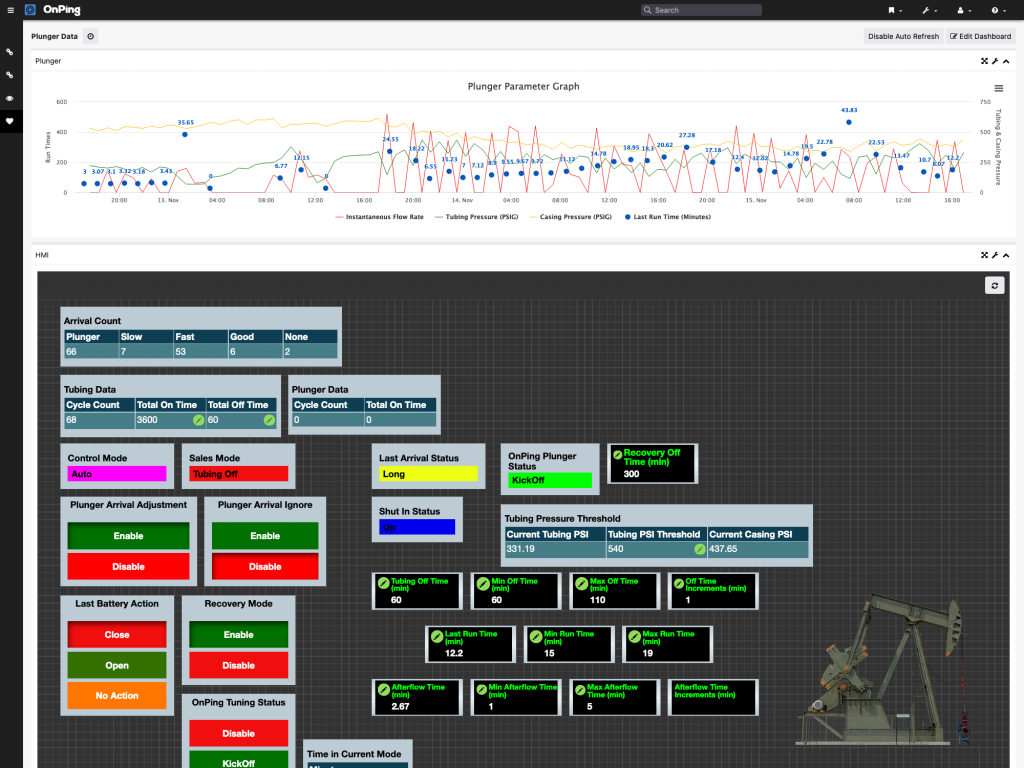The height and width of the screenshot is (768, 1024).
Task: Click the yellow Long arrival status indicator
Action: point(428,474)
